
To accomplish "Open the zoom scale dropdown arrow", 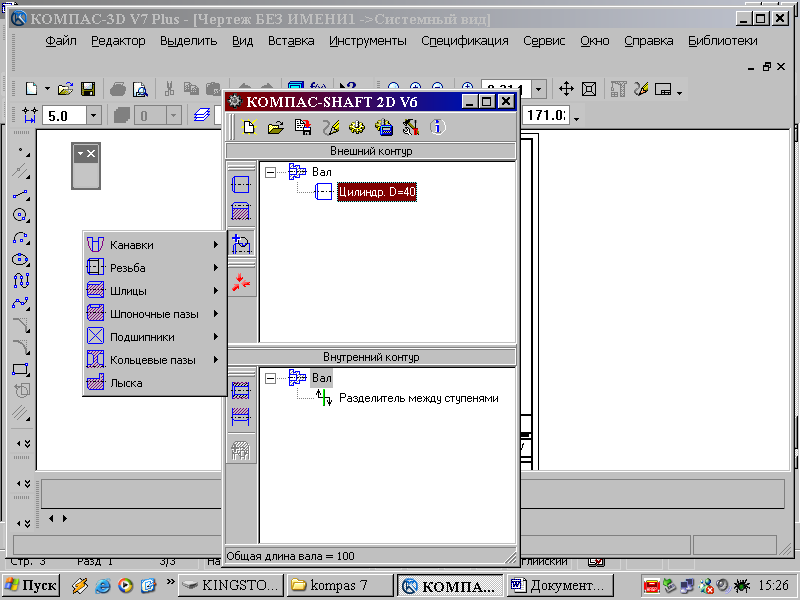I will click(539, 89).
